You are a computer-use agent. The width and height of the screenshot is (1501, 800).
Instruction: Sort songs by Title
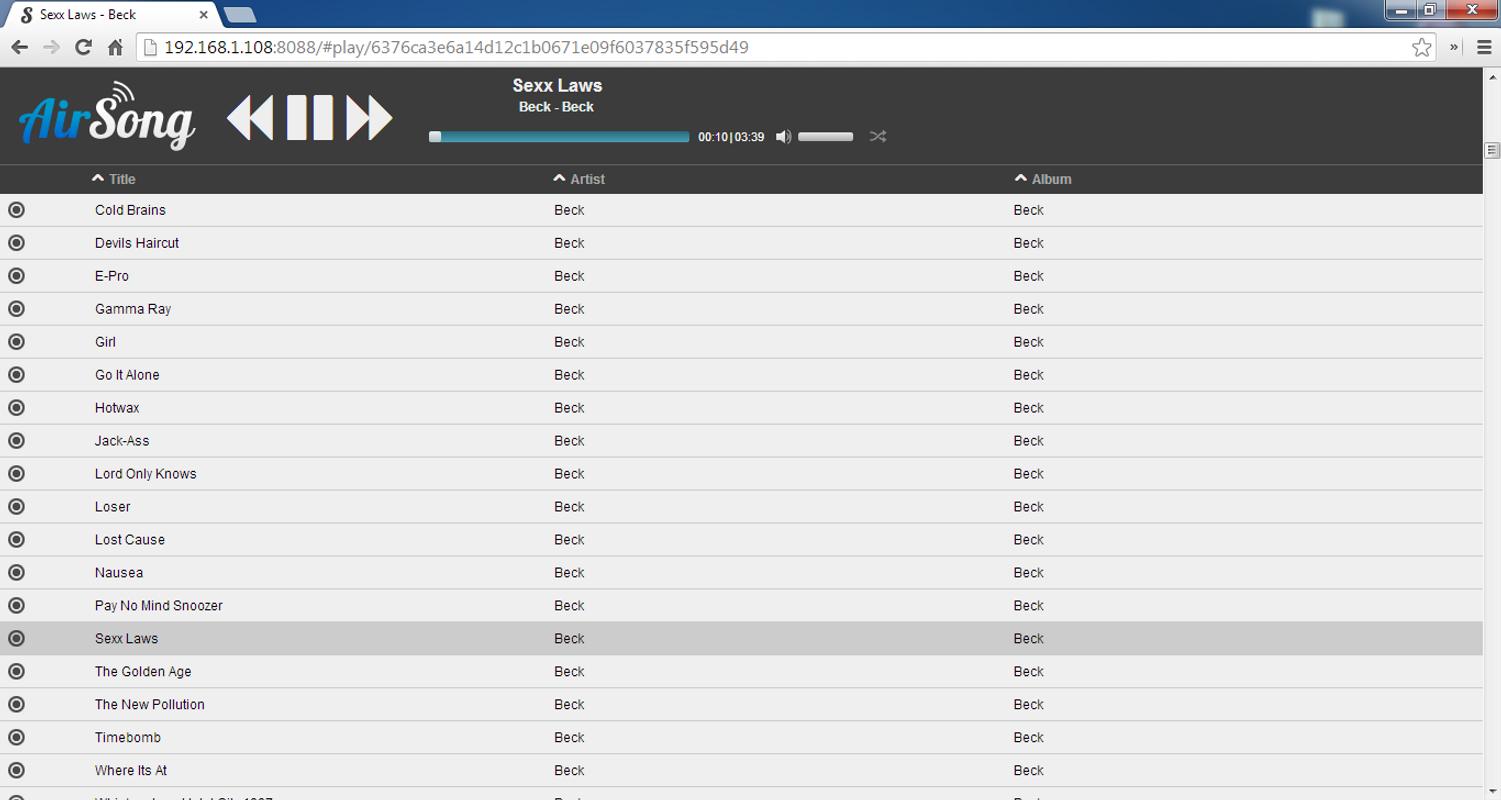(x=113, y=179)
